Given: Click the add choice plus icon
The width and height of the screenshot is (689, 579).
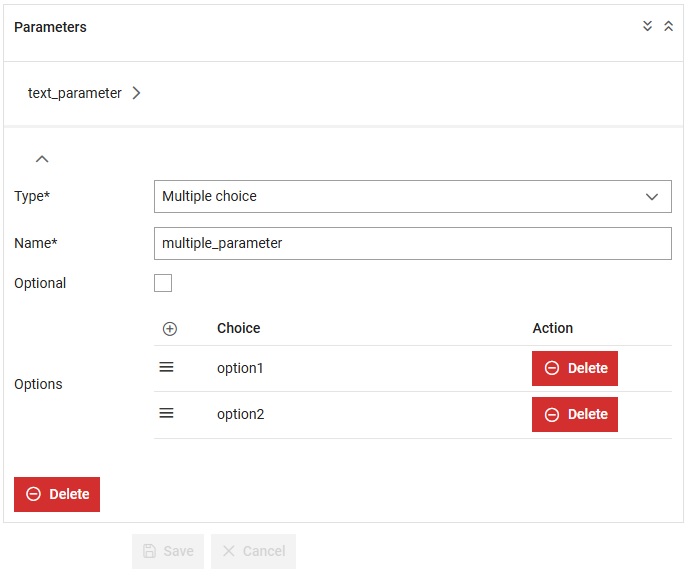Looking at the screenshot, I should tap(170, 329).
